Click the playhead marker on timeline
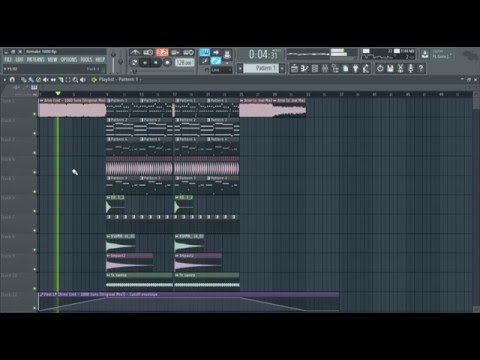 58,93
